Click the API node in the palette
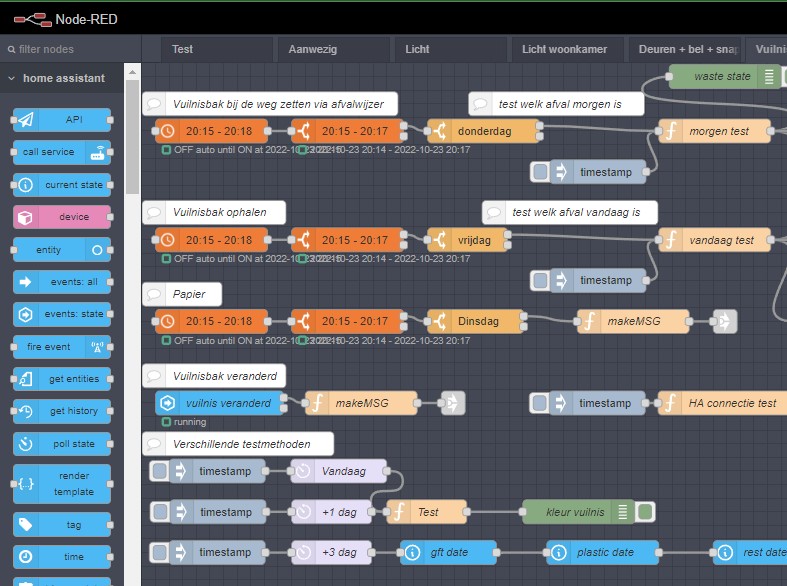This screenshot has height=586, width=787. pyautogui.click(x=62, y=120)
